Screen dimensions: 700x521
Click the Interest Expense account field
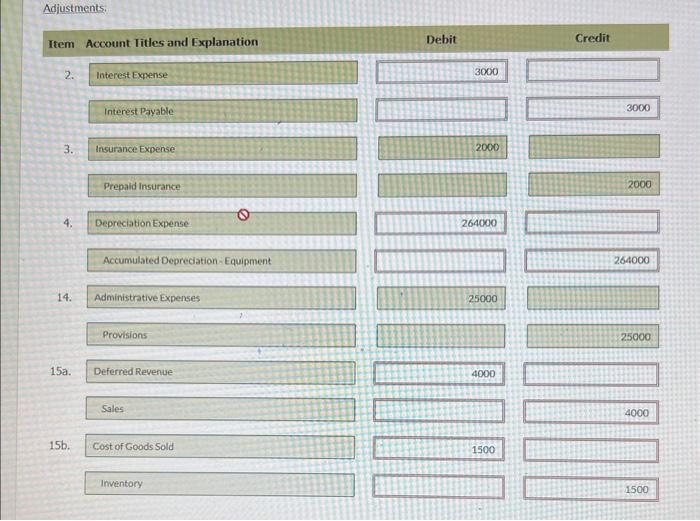click(223, 73)
